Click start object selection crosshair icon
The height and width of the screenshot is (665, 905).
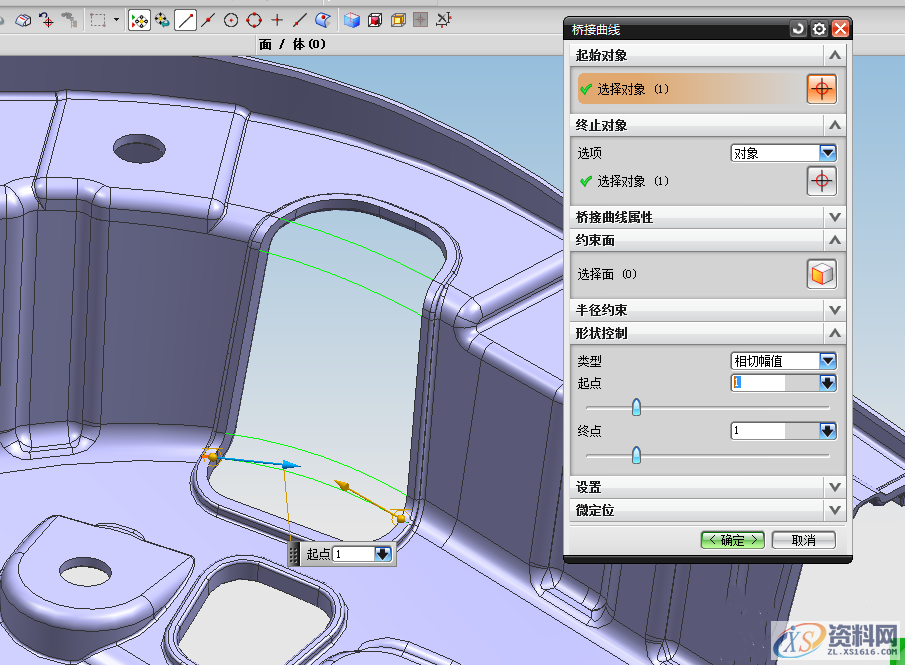821,89
